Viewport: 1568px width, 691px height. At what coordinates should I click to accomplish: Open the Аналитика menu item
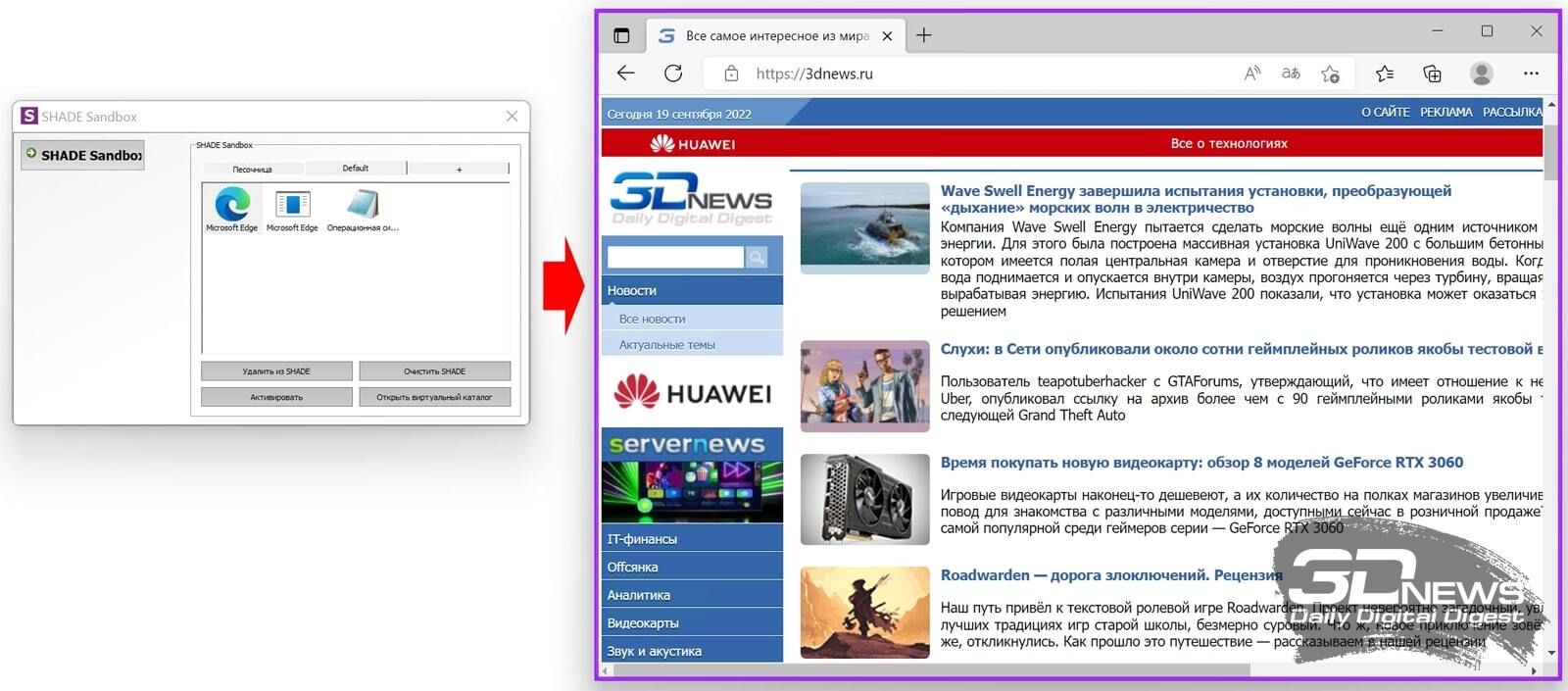click(692, 595)
